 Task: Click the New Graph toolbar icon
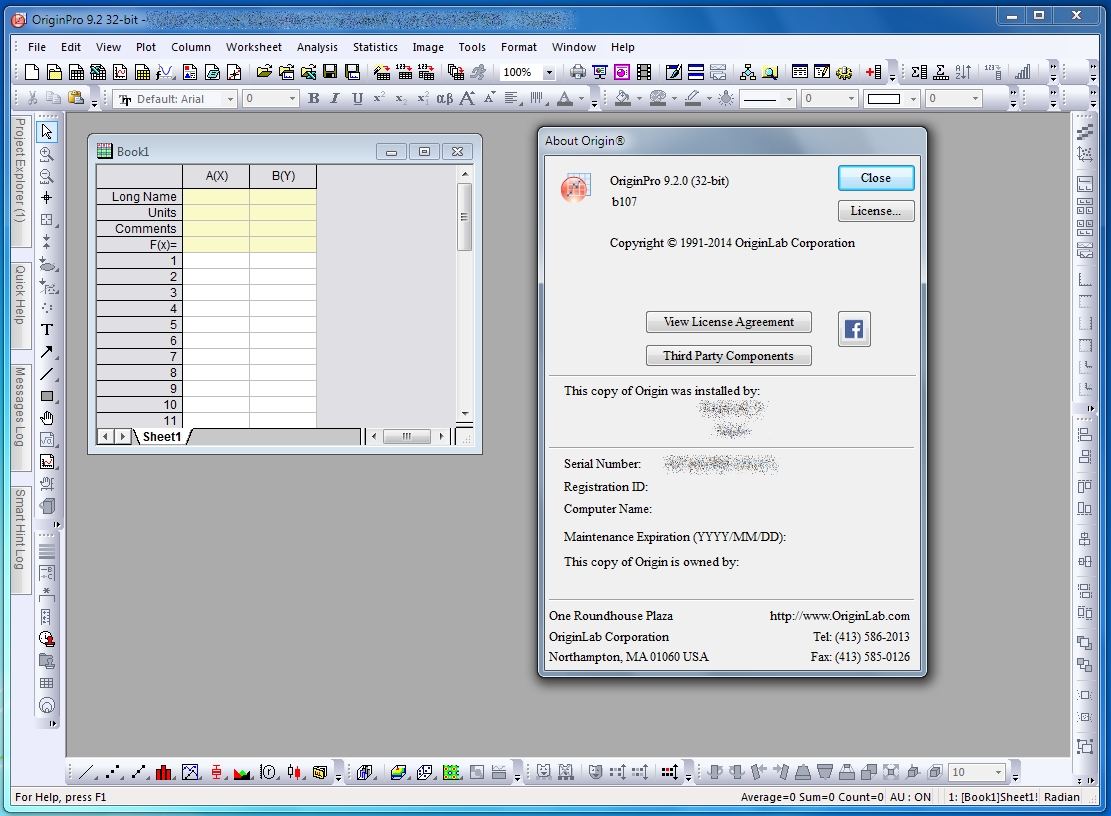pos(120,72)
